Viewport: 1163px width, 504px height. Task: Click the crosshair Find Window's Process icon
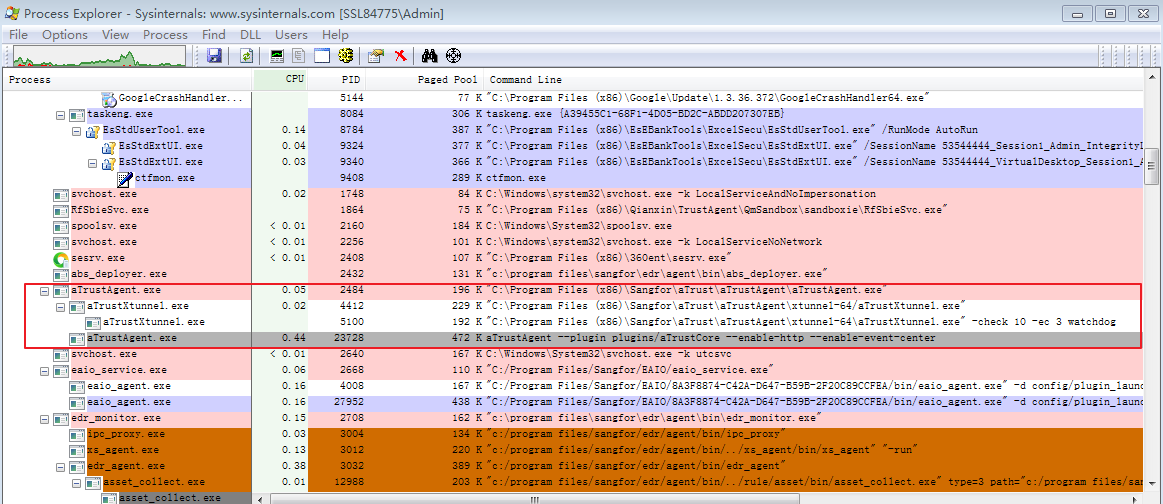453,56
